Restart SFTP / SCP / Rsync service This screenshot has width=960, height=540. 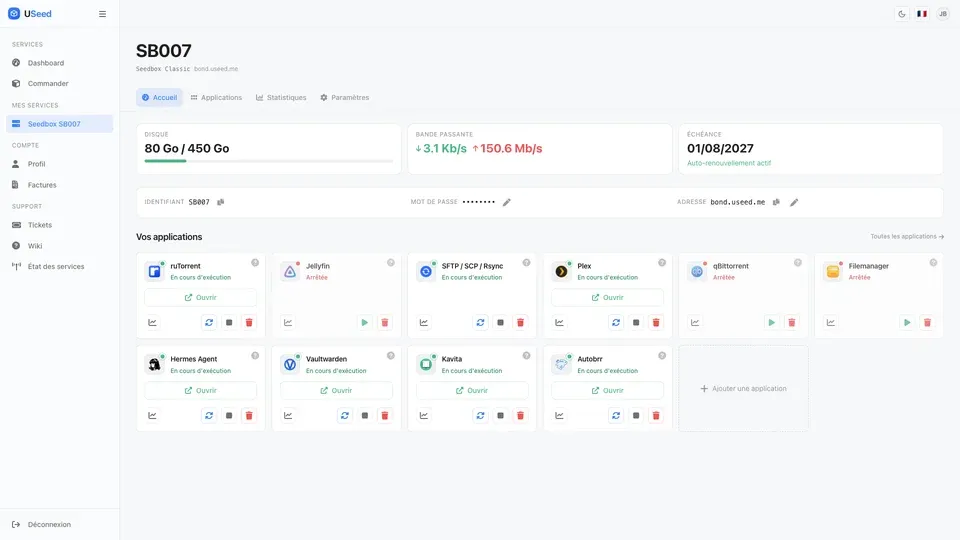point(481,323)
